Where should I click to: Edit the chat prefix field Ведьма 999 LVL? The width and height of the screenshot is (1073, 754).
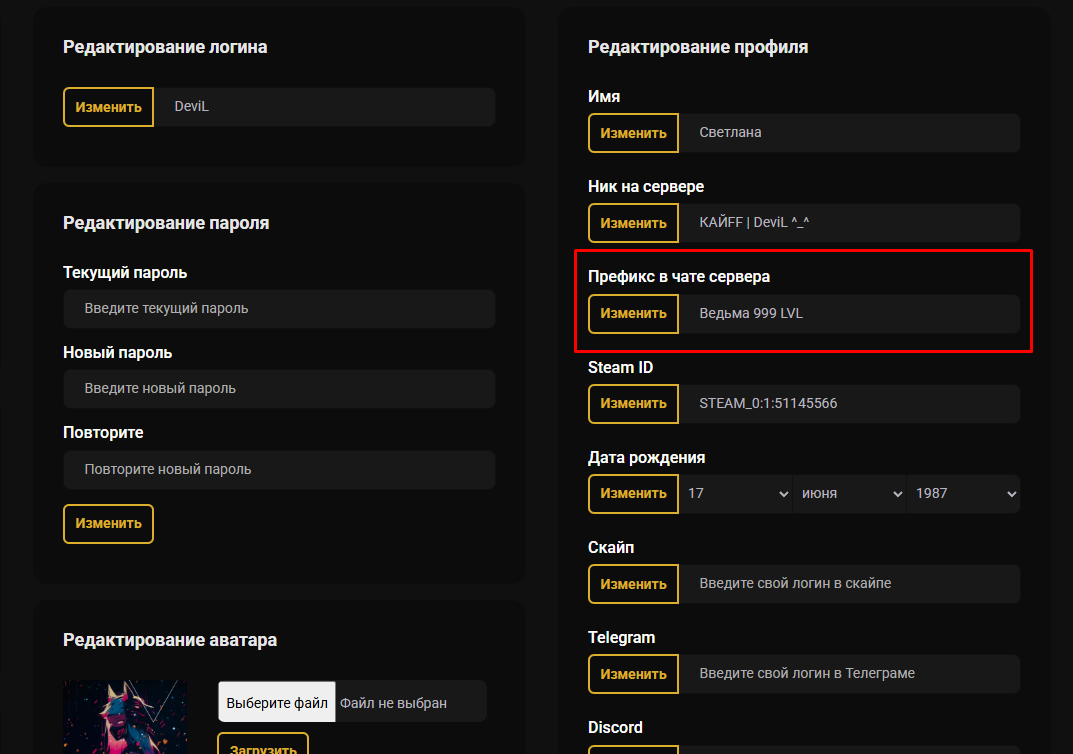(x=849, y=313)
